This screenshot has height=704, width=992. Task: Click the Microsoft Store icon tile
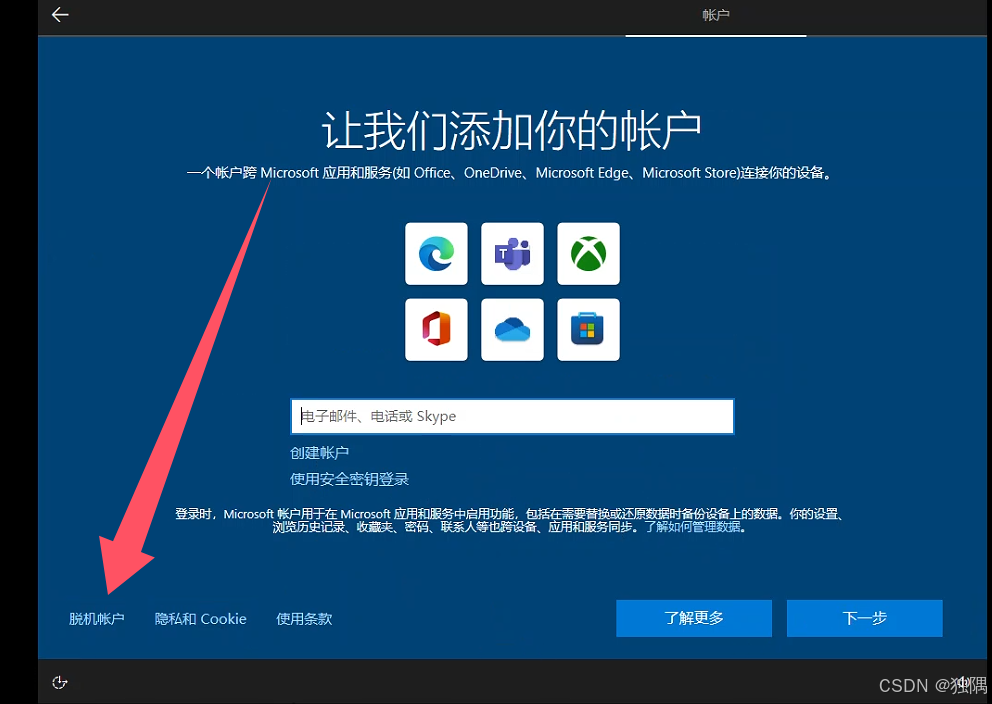click(588, 330)
